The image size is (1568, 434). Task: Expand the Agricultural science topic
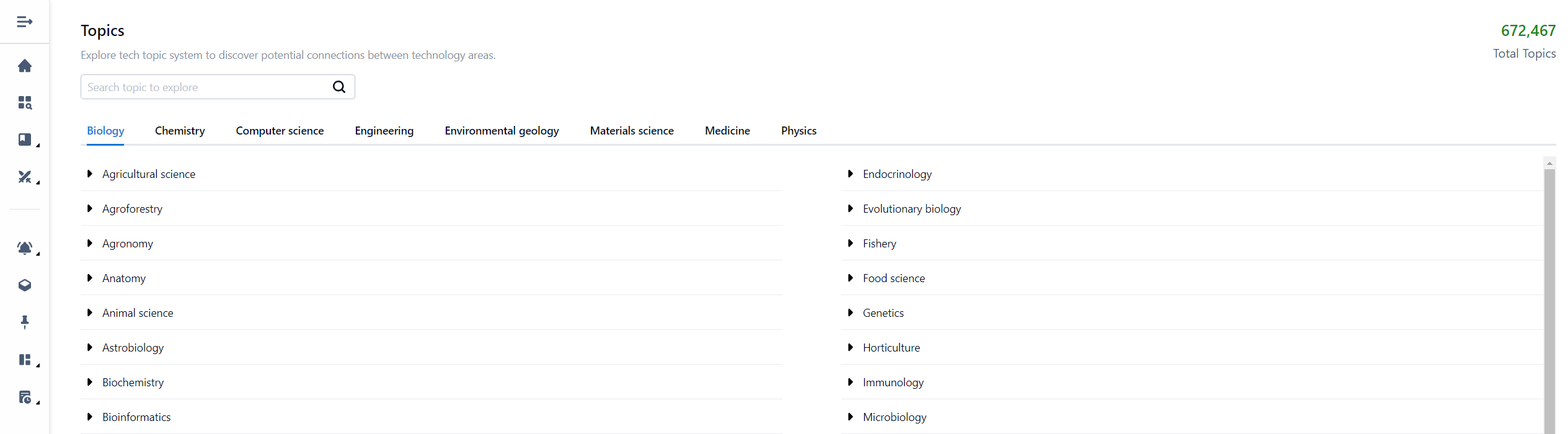90,174
